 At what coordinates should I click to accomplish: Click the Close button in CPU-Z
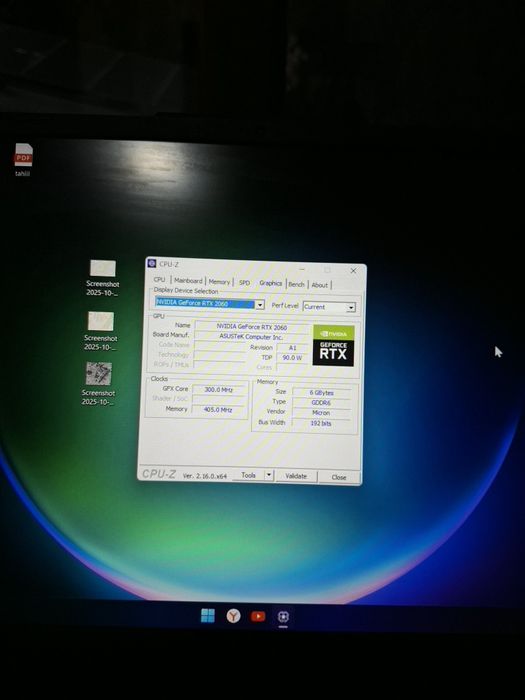pyautogui.click(x=339, y=477)
